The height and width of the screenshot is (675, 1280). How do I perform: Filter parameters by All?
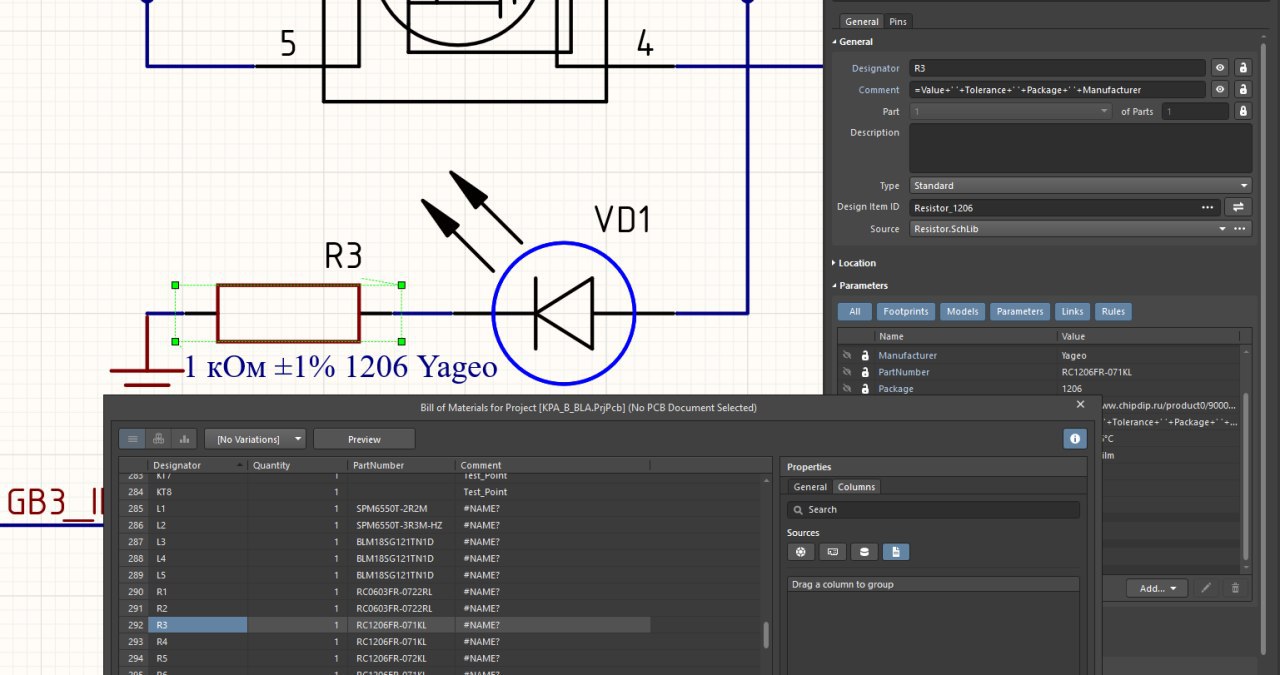click(x=854, y=311)
